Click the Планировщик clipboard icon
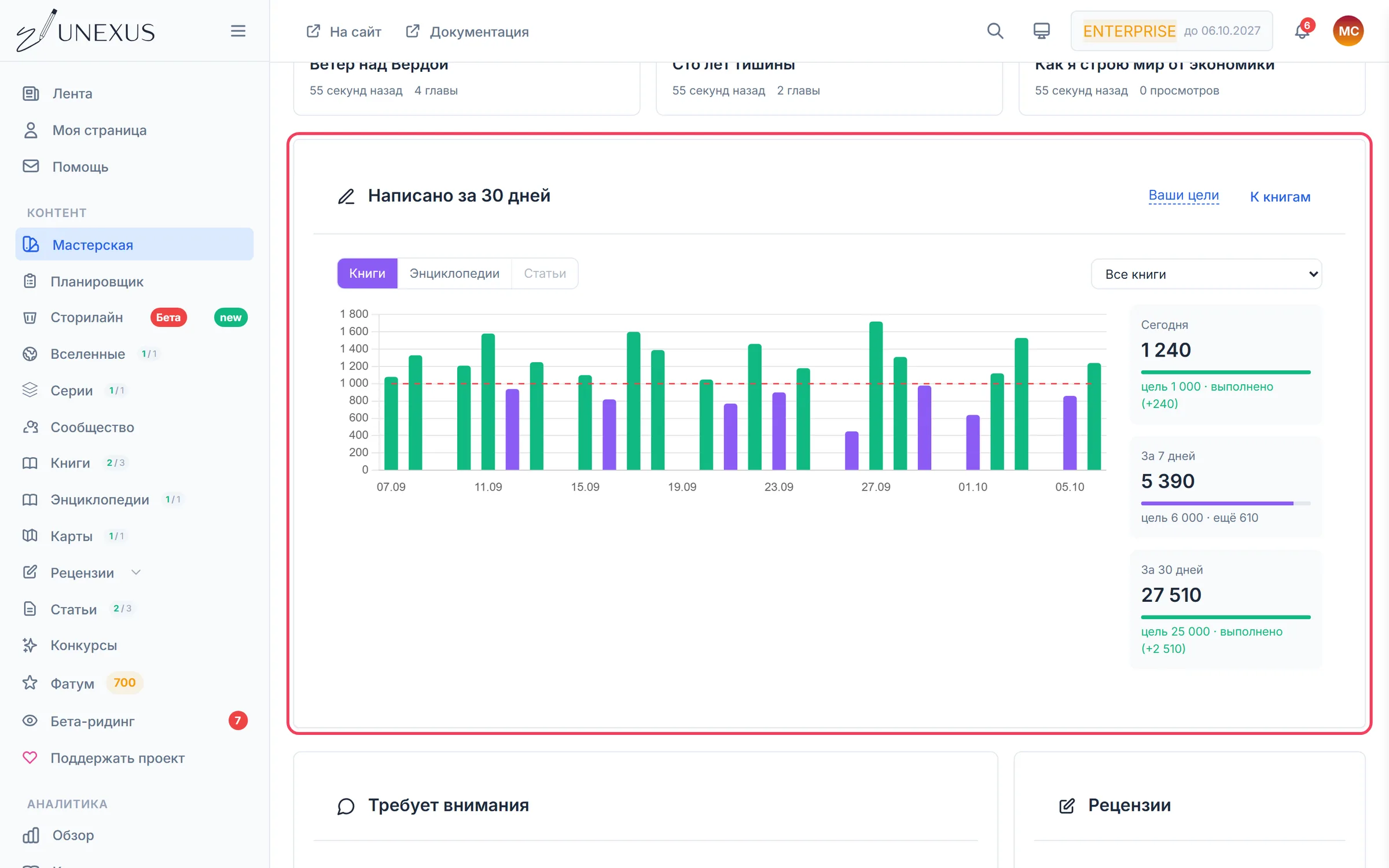This screenshot has width=1389, height=868. click(x=30, y=281)
